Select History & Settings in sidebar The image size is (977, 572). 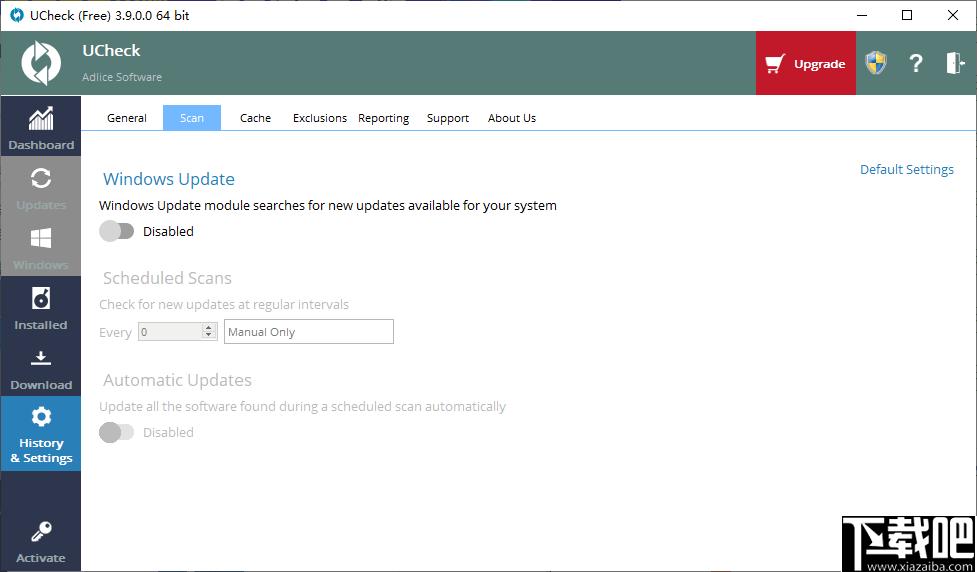tap(41, 433)
